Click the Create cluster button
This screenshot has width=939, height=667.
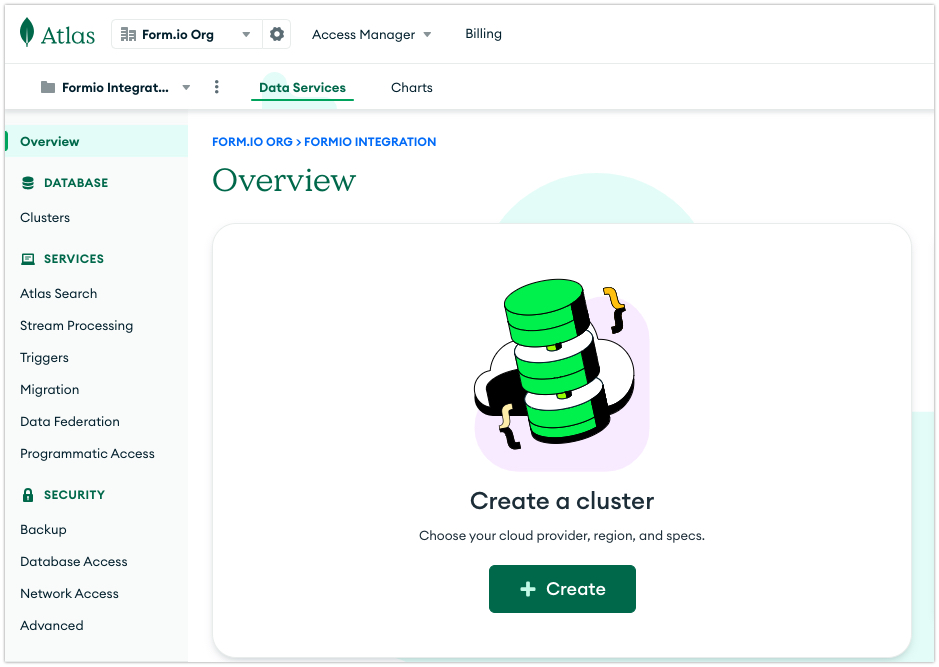[562, 589]
